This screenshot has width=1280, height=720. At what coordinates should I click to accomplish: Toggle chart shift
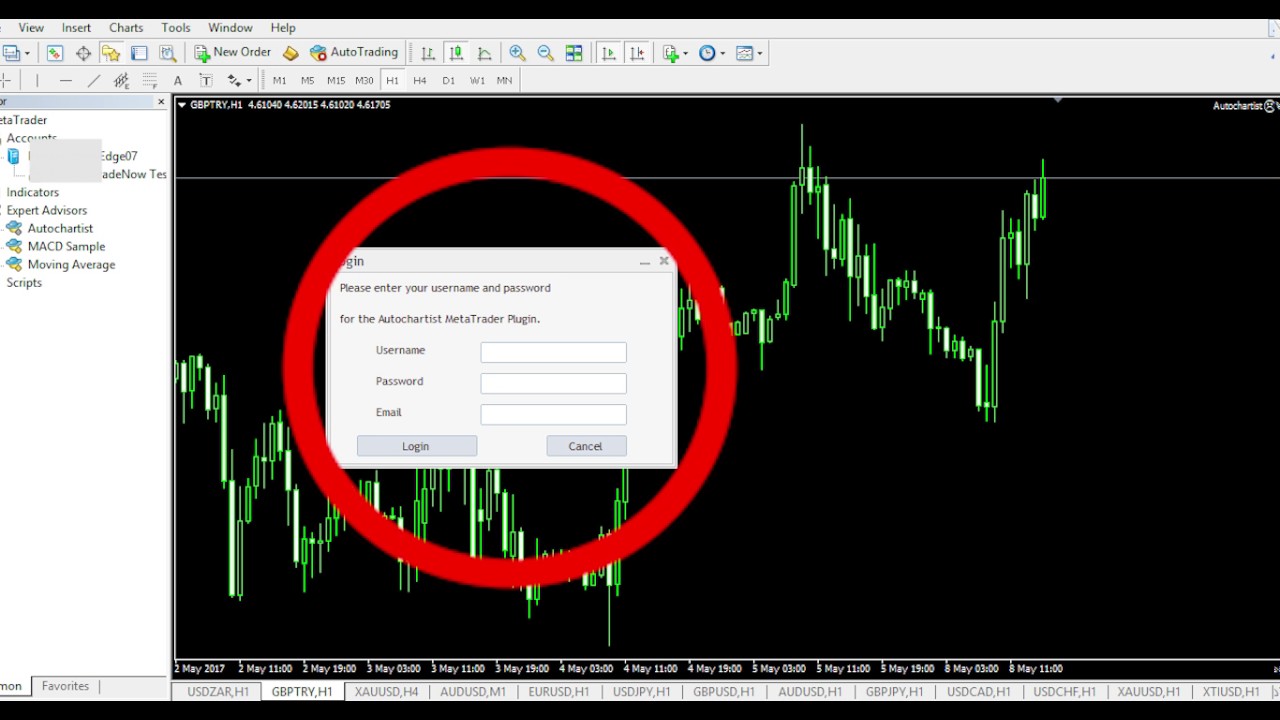click(x=637, y=53)
